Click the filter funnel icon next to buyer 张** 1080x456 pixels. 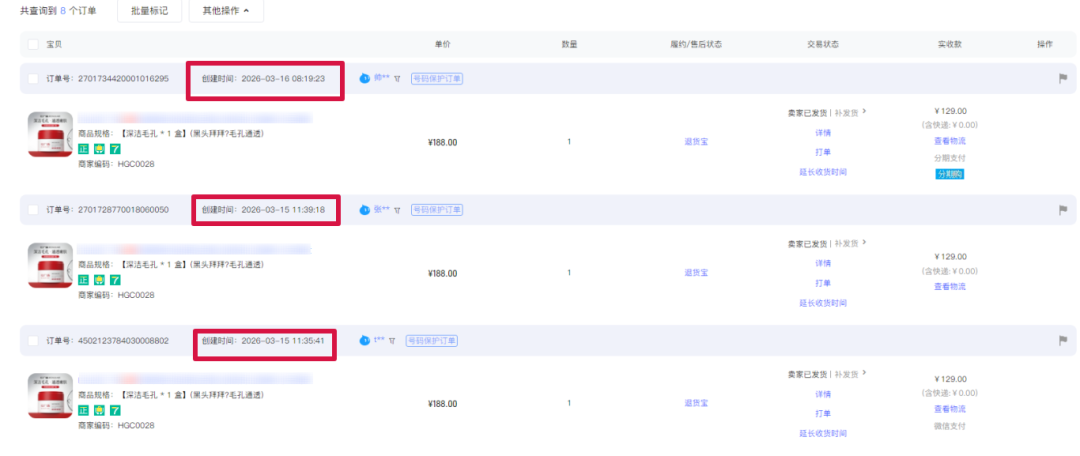tap(396, 210)
